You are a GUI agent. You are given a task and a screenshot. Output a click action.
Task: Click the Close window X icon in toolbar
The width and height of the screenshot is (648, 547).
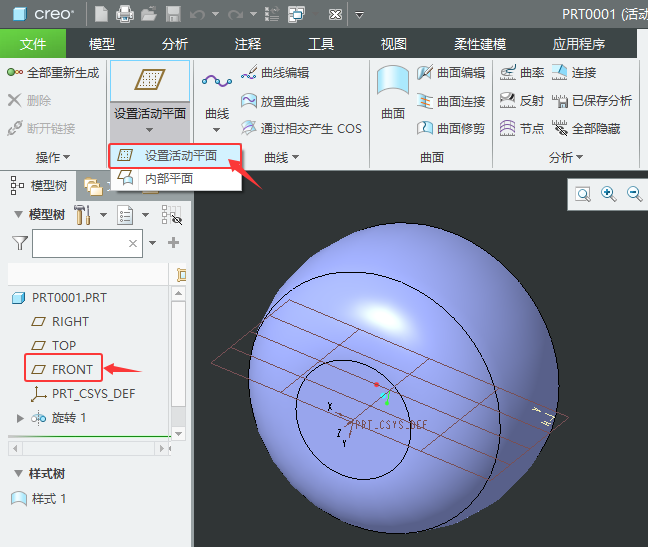point(335,15)
